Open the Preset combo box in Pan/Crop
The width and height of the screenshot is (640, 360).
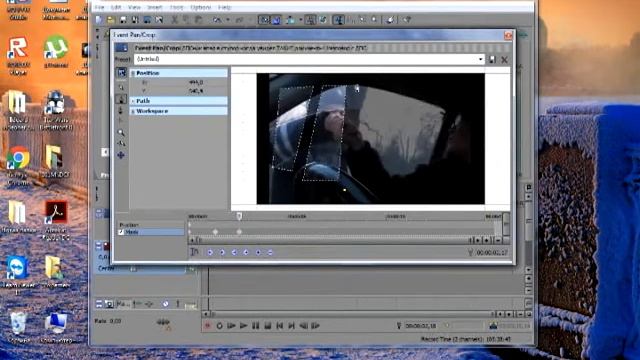(x=309, y=59)
